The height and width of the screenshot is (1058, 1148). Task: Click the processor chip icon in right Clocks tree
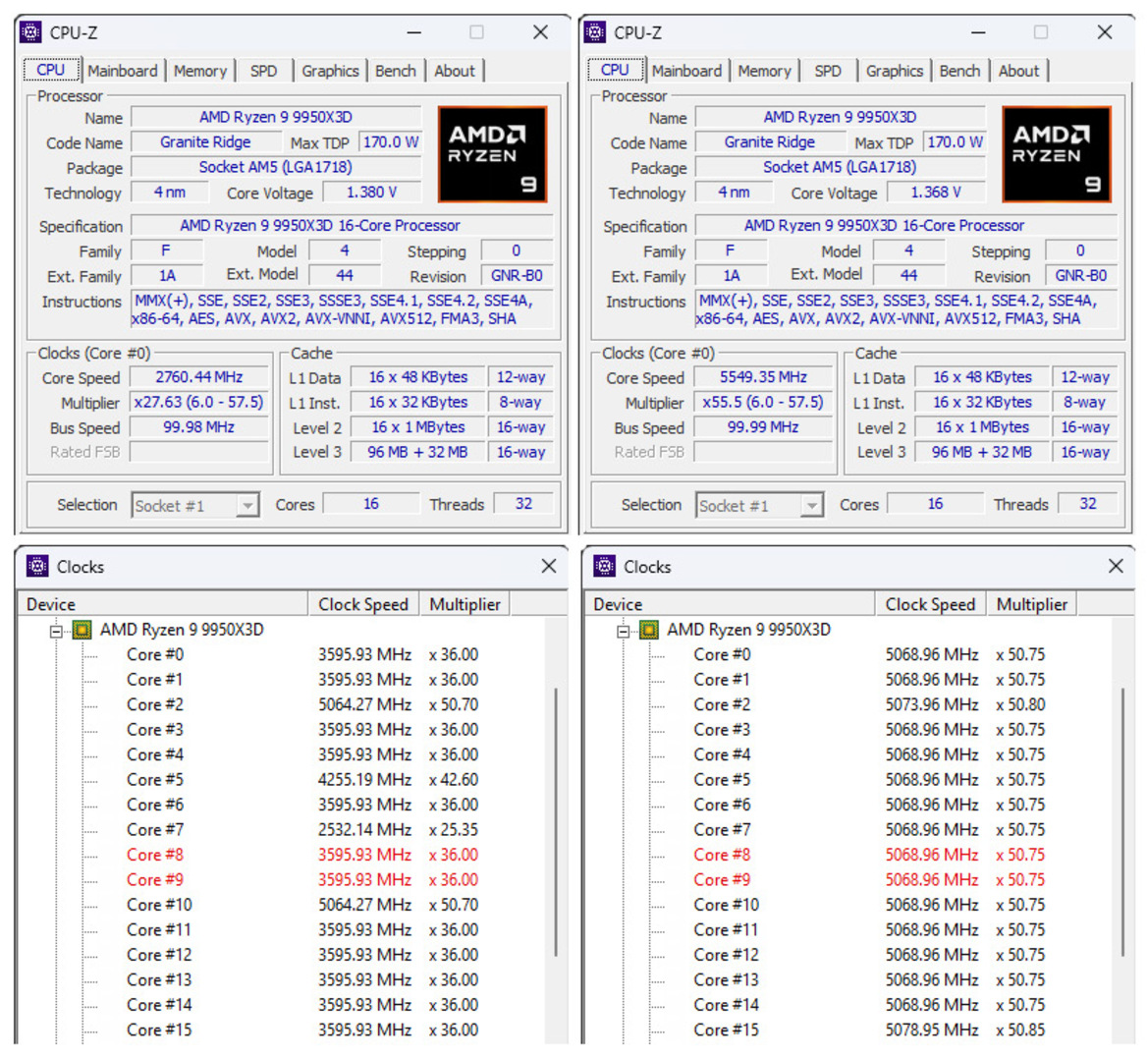coord(649,630)
